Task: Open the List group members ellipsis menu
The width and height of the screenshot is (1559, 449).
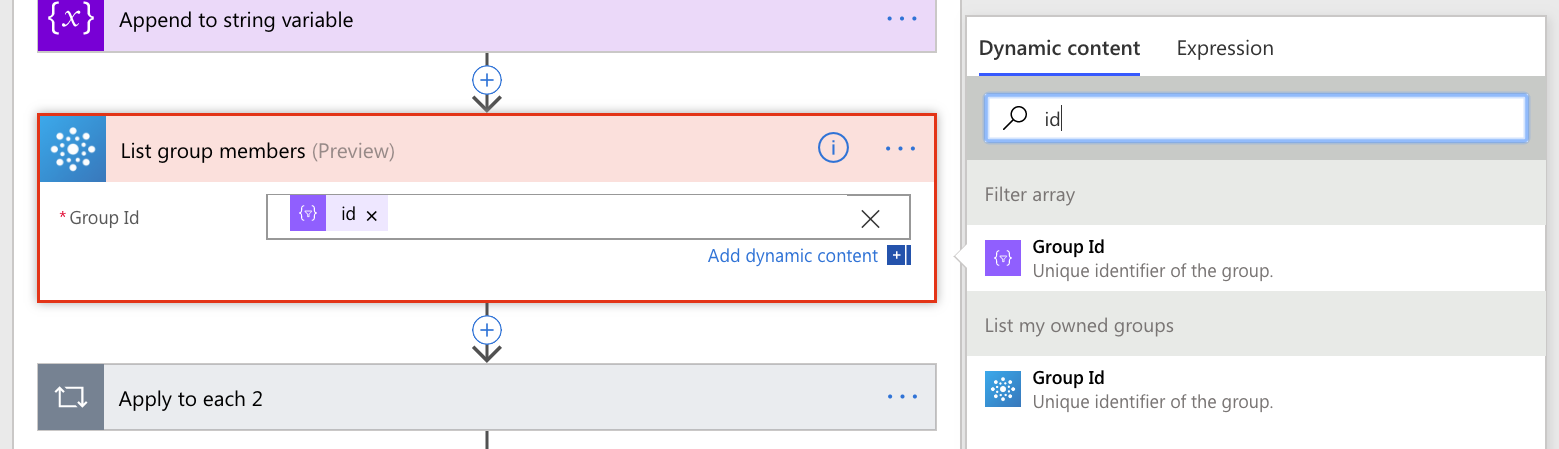Action: (x=901, y=149)
